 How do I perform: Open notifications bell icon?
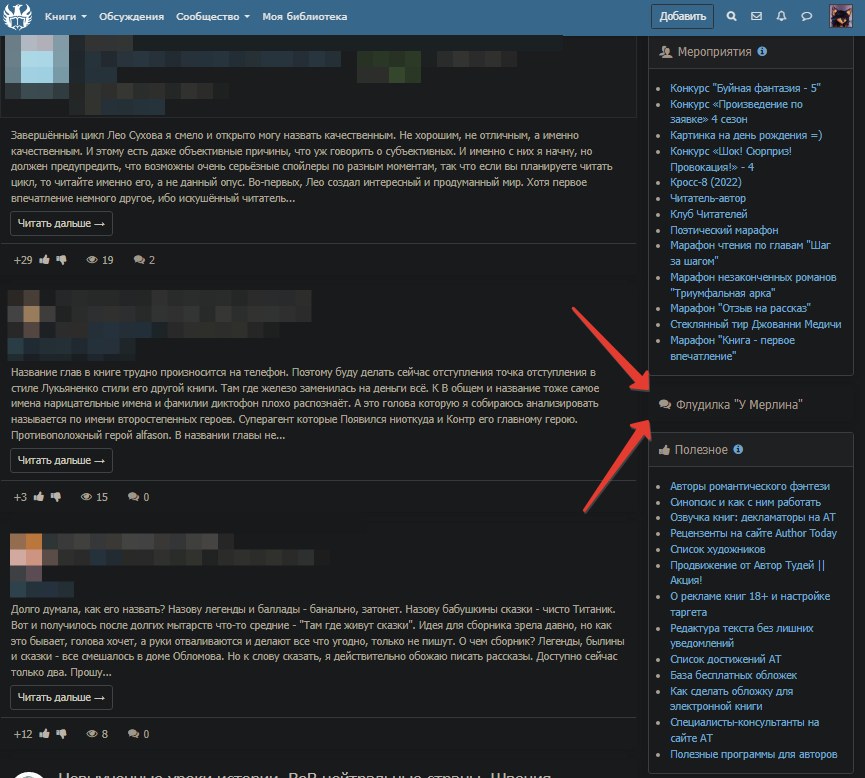coord(781,17)
